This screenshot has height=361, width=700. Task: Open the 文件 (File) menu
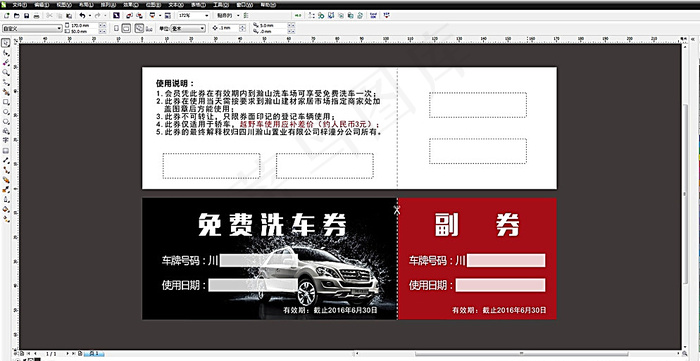pos(19,5)
